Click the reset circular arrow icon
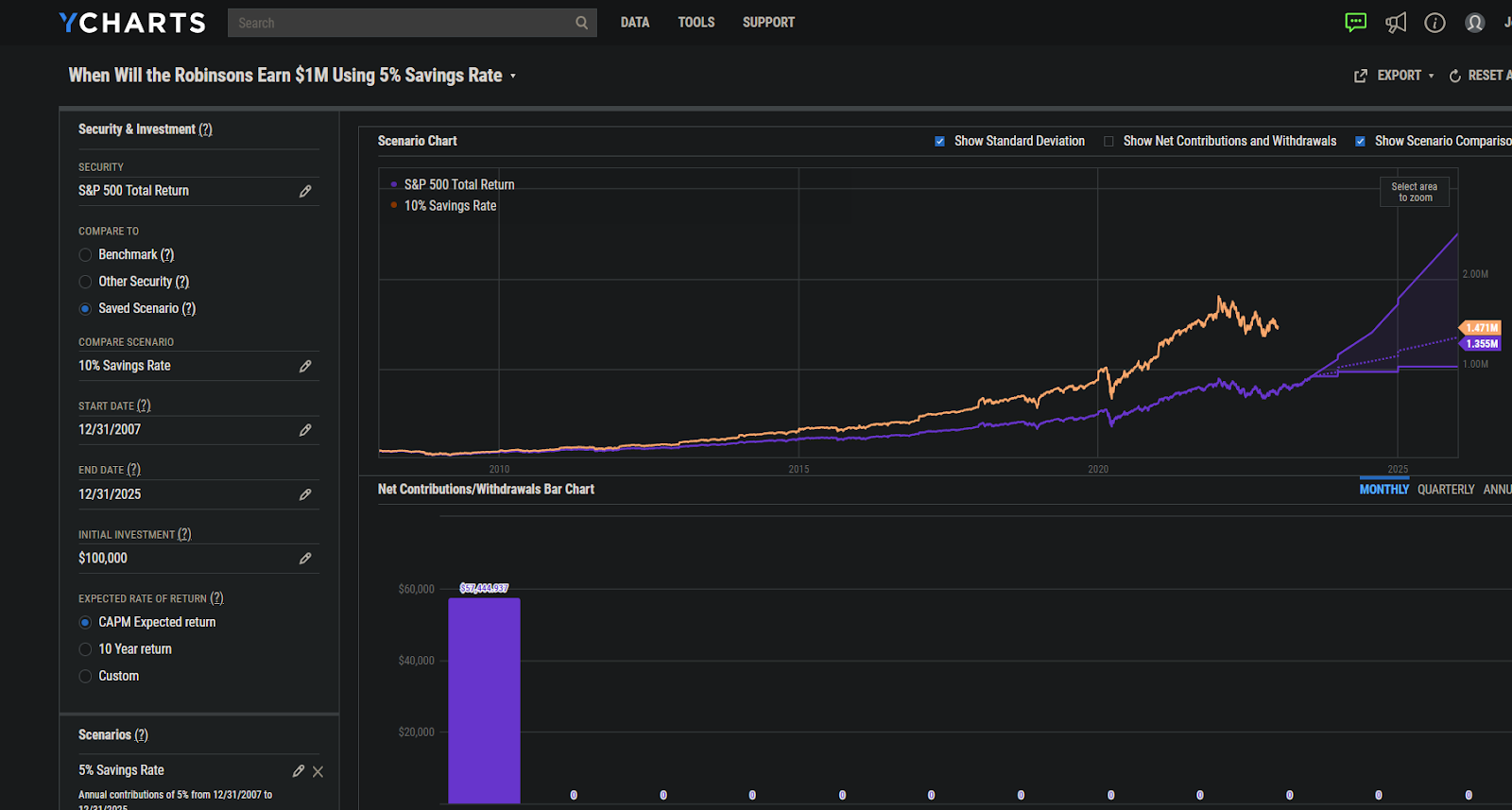The width and height of the screenshot is (1512, 810). click(1455, 76)
